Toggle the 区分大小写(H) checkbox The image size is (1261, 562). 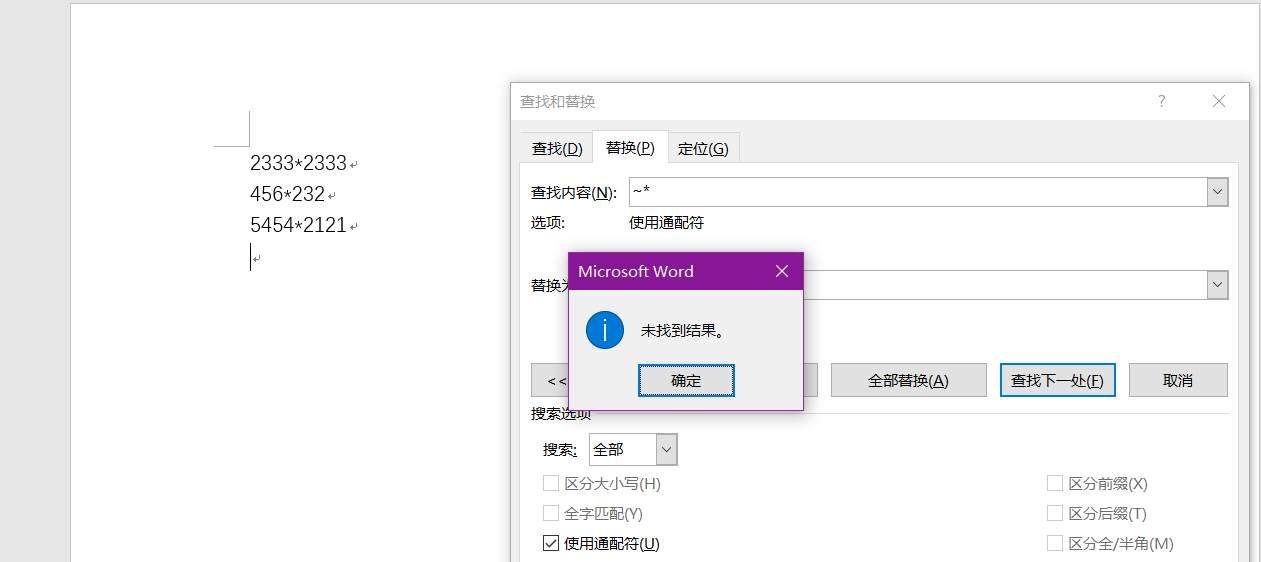coord(551,483)
